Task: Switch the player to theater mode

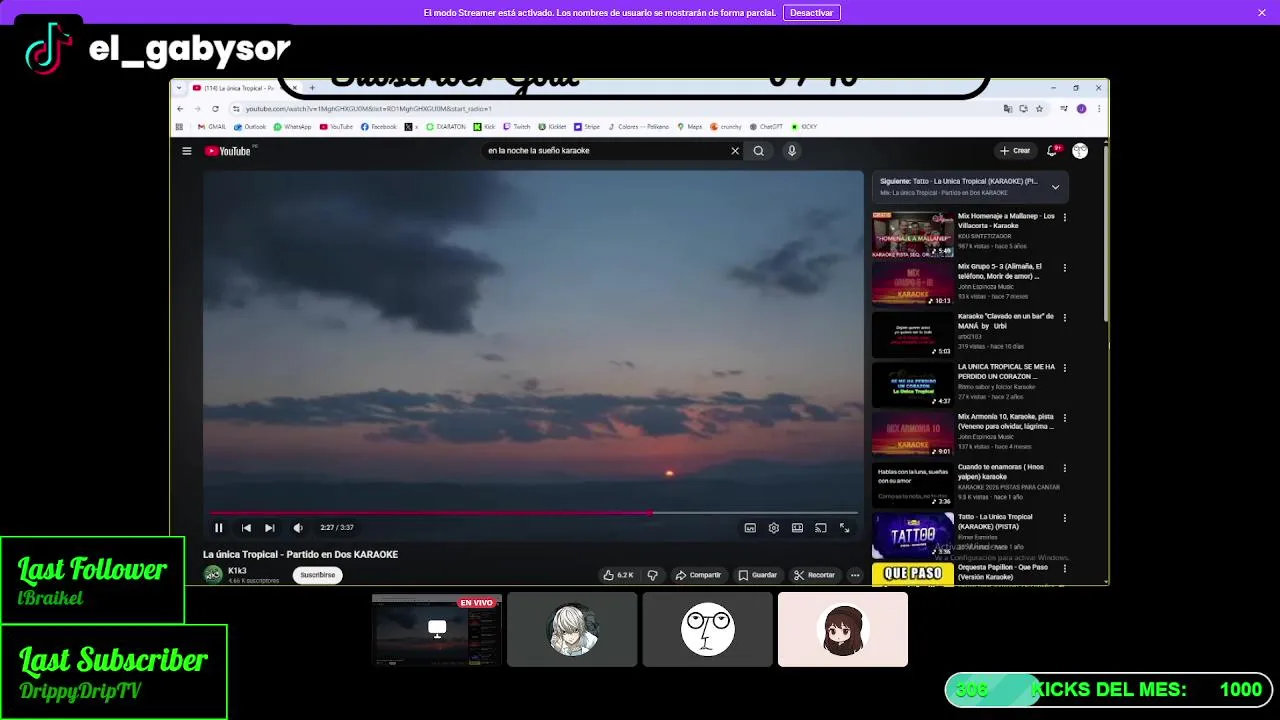Action: [797, 528]
